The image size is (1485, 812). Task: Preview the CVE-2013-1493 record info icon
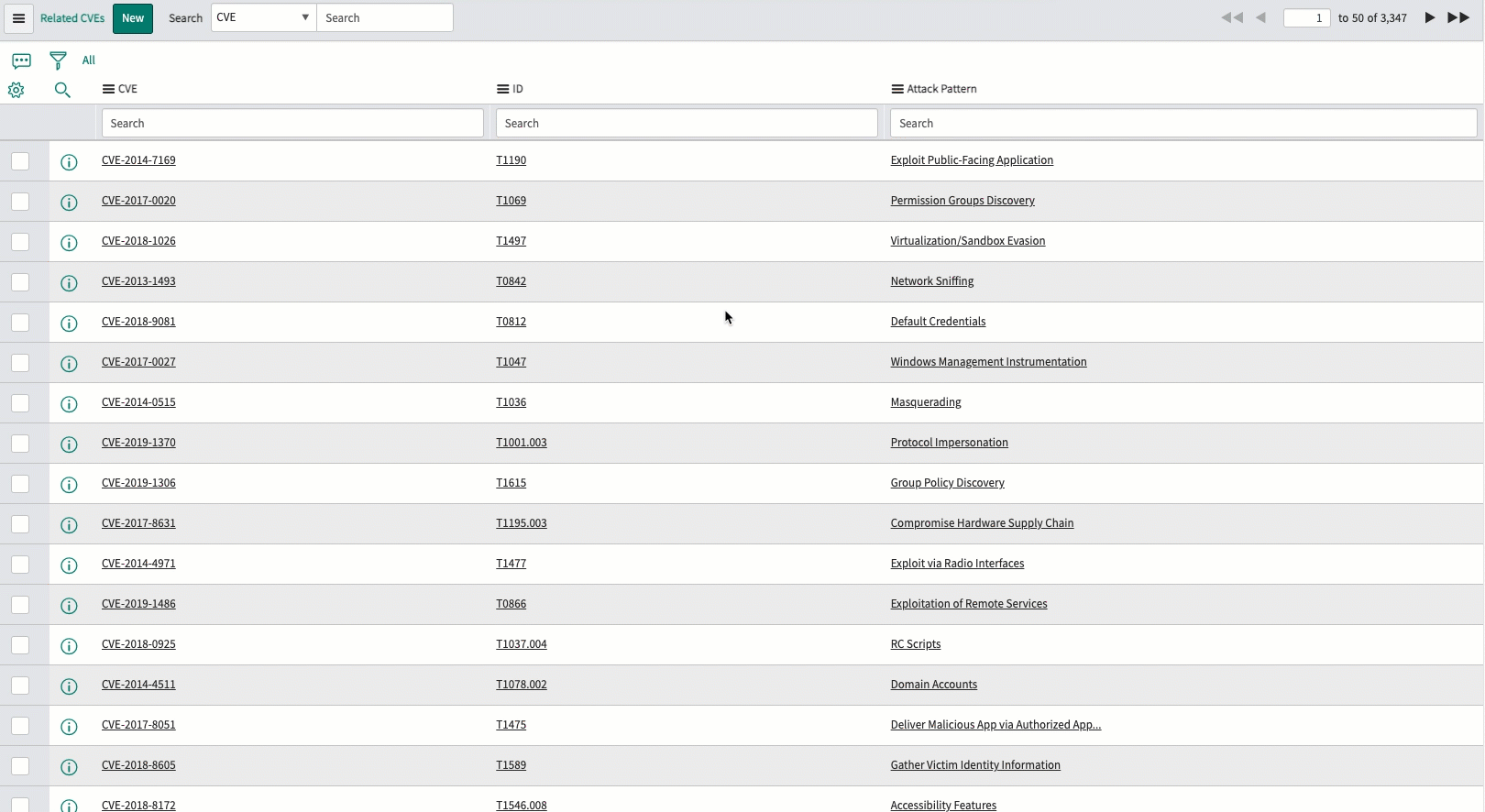click(69, 283)
